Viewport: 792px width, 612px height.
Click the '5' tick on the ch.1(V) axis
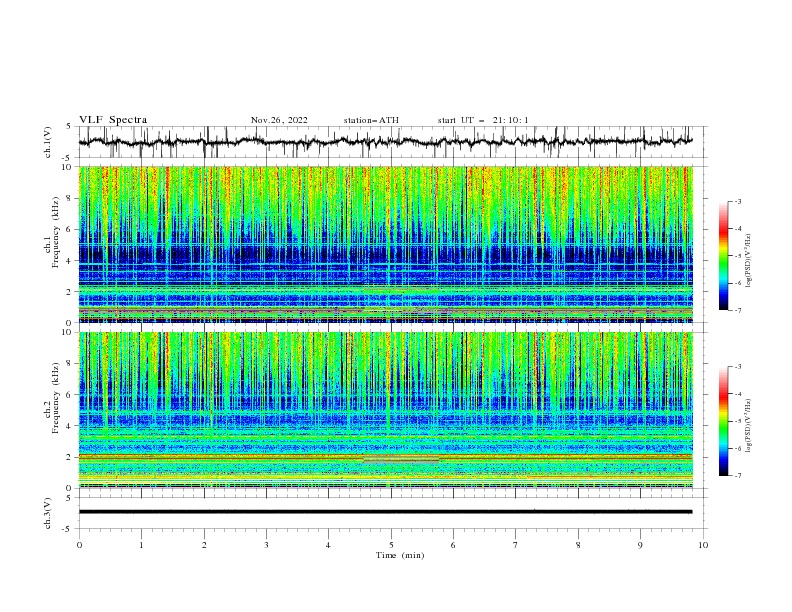pos(69,126)
